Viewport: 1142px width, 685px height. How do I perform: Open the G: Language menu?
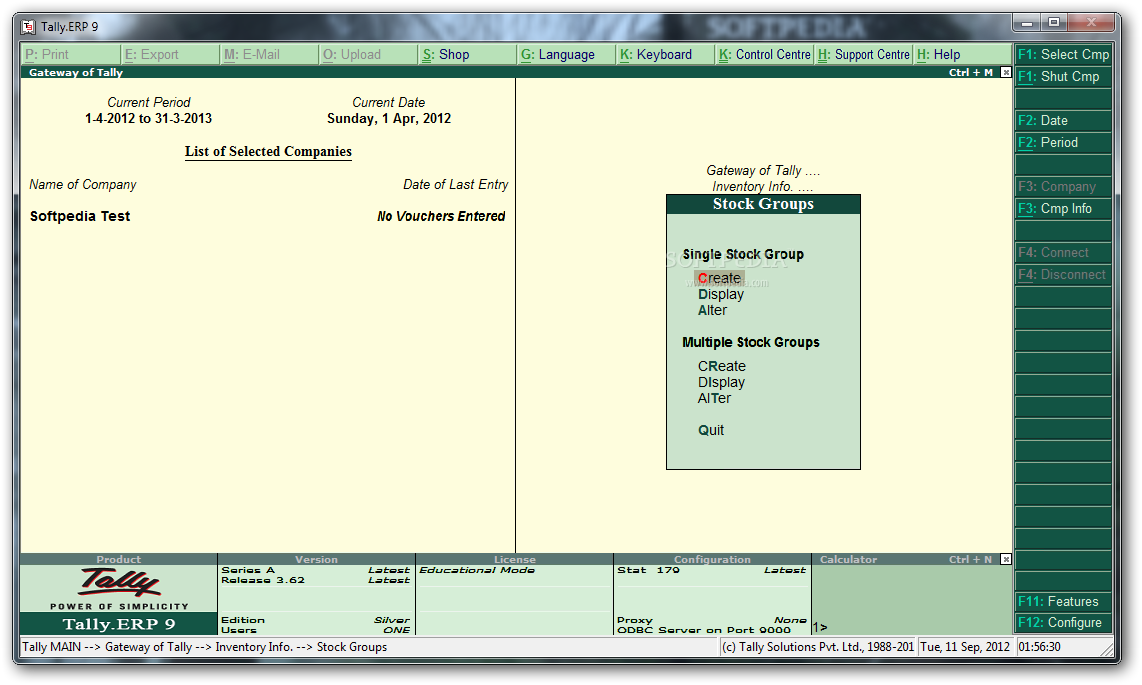point(567,55)
